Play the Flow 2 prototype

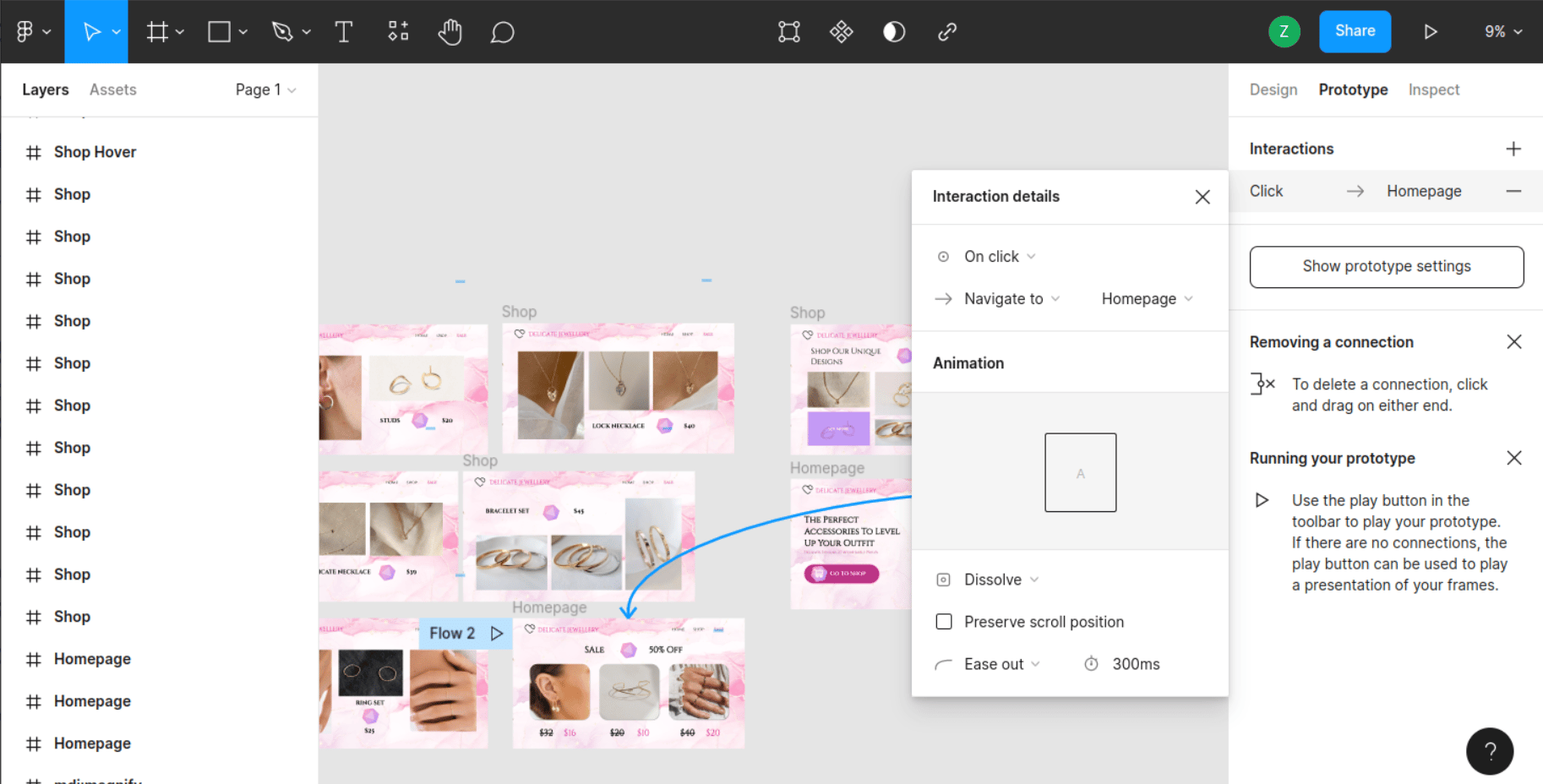[498, 633]
